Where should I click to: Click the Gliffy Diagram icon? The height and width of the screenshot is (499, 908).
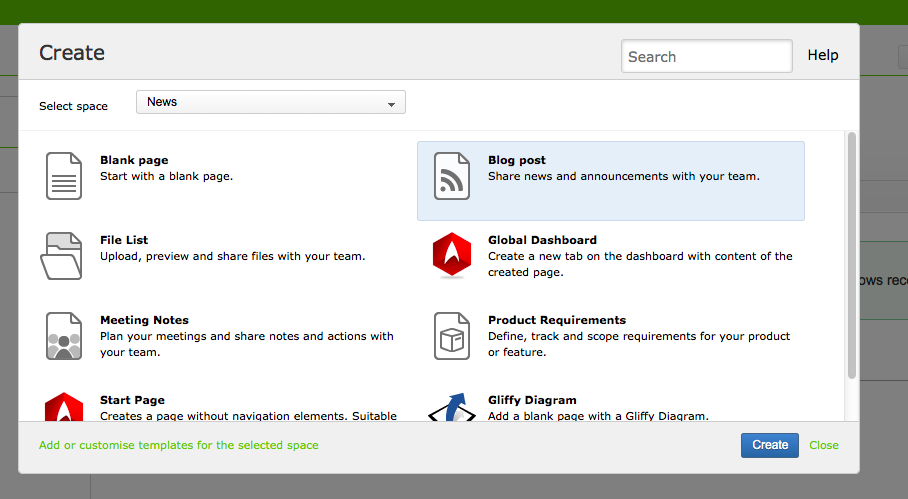click(x=452, y=408)
